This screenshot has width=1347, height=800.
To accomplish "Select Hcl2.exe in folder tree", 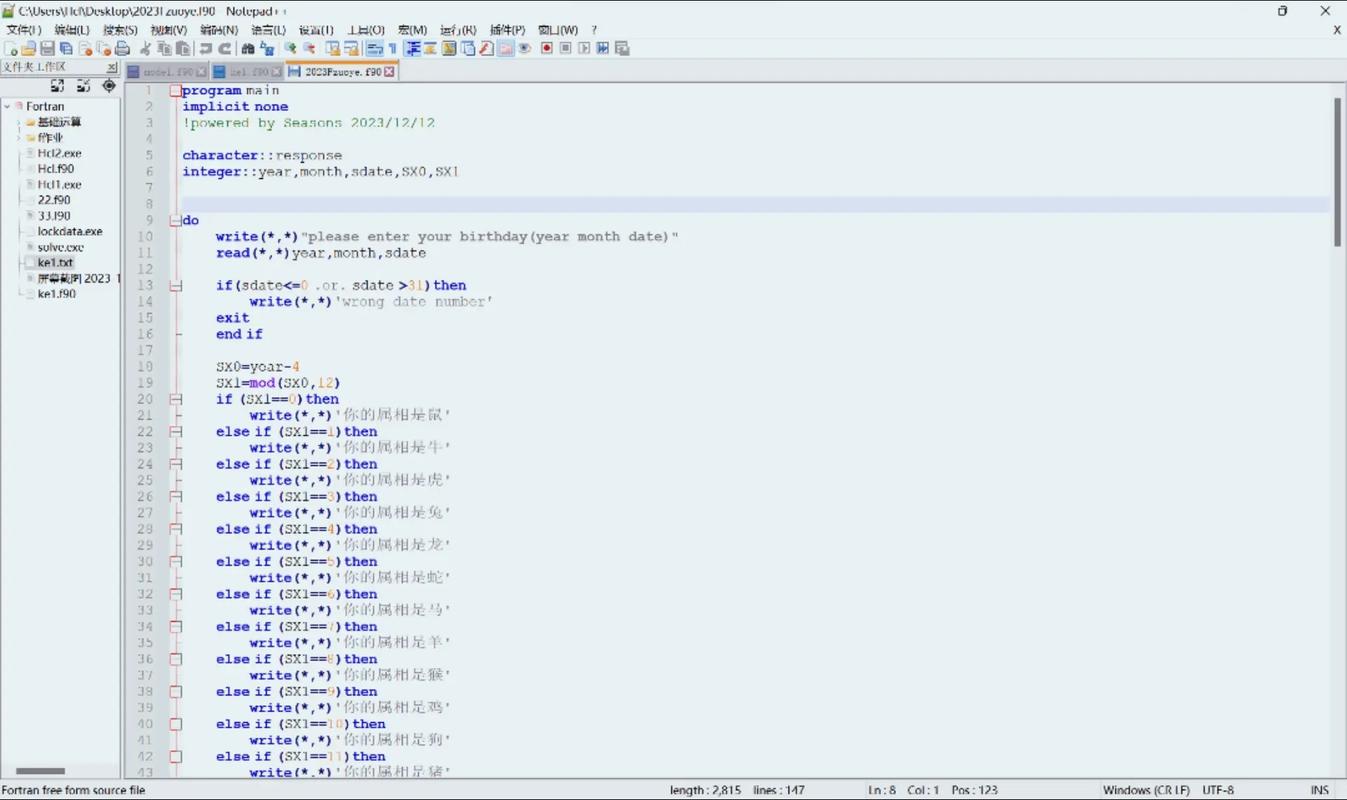I will tap(59, 153).
